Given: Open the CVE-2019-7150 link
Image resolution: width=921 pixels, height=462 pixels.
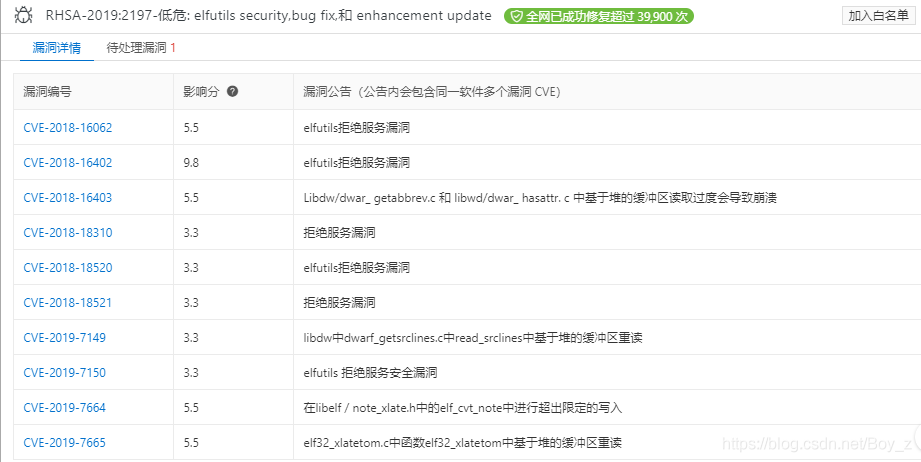Looking at the screenshot, I should [64, 373].
